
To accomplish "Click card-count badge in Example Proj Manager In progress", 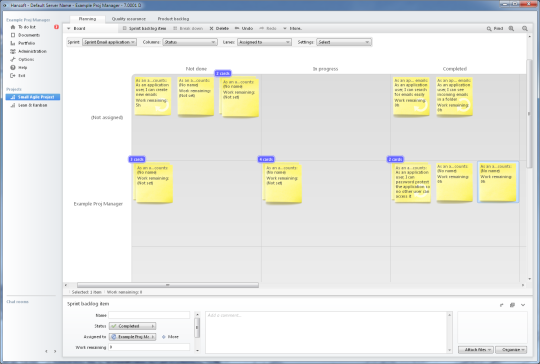I will point(266,159).
